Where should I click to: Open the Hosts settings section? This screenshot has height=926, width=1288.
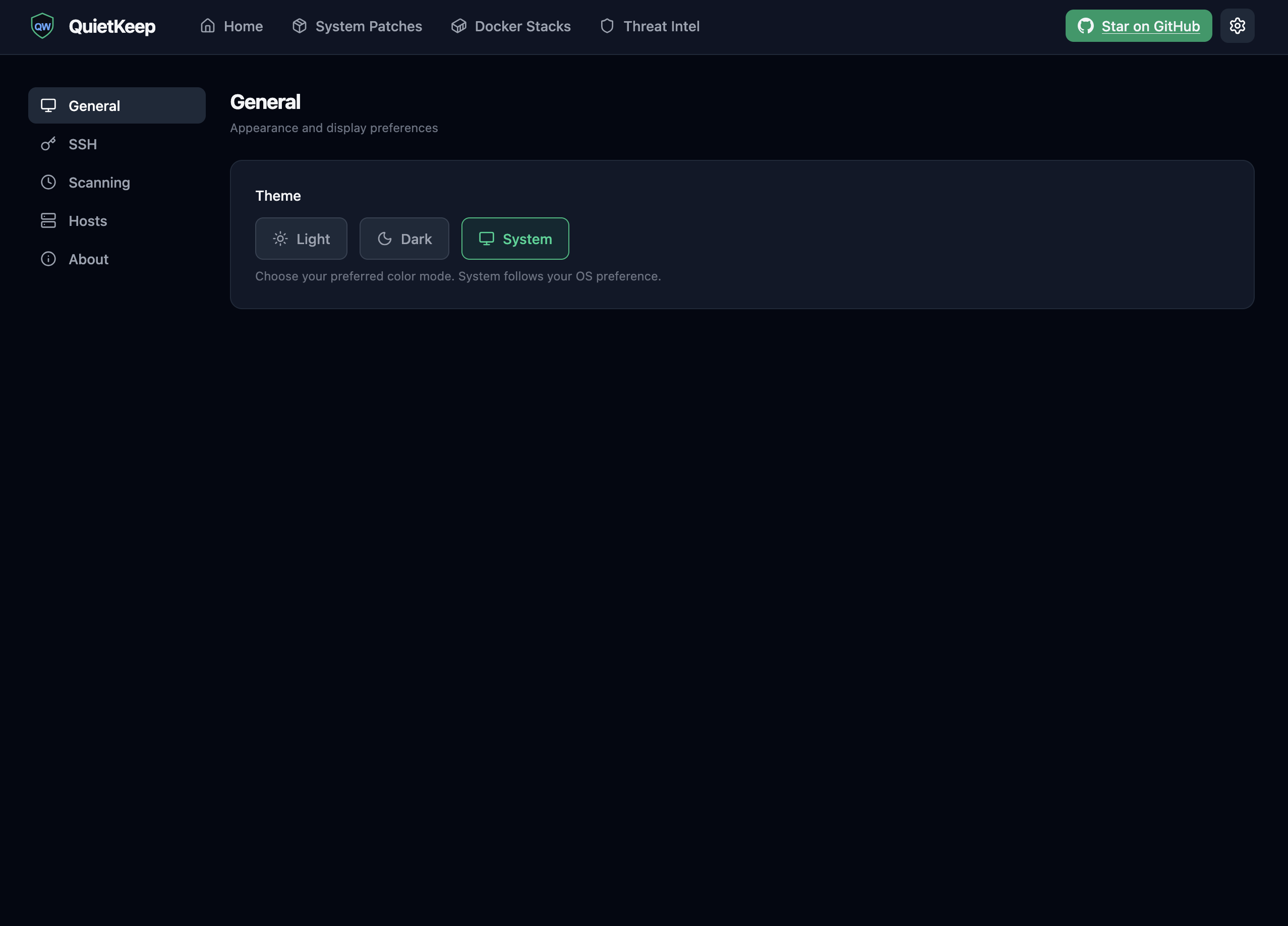88,220
